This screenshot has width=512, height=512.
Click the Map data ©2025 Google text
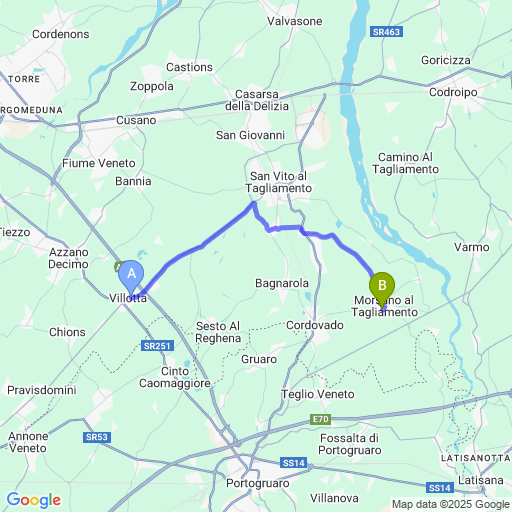pos(451,504)
